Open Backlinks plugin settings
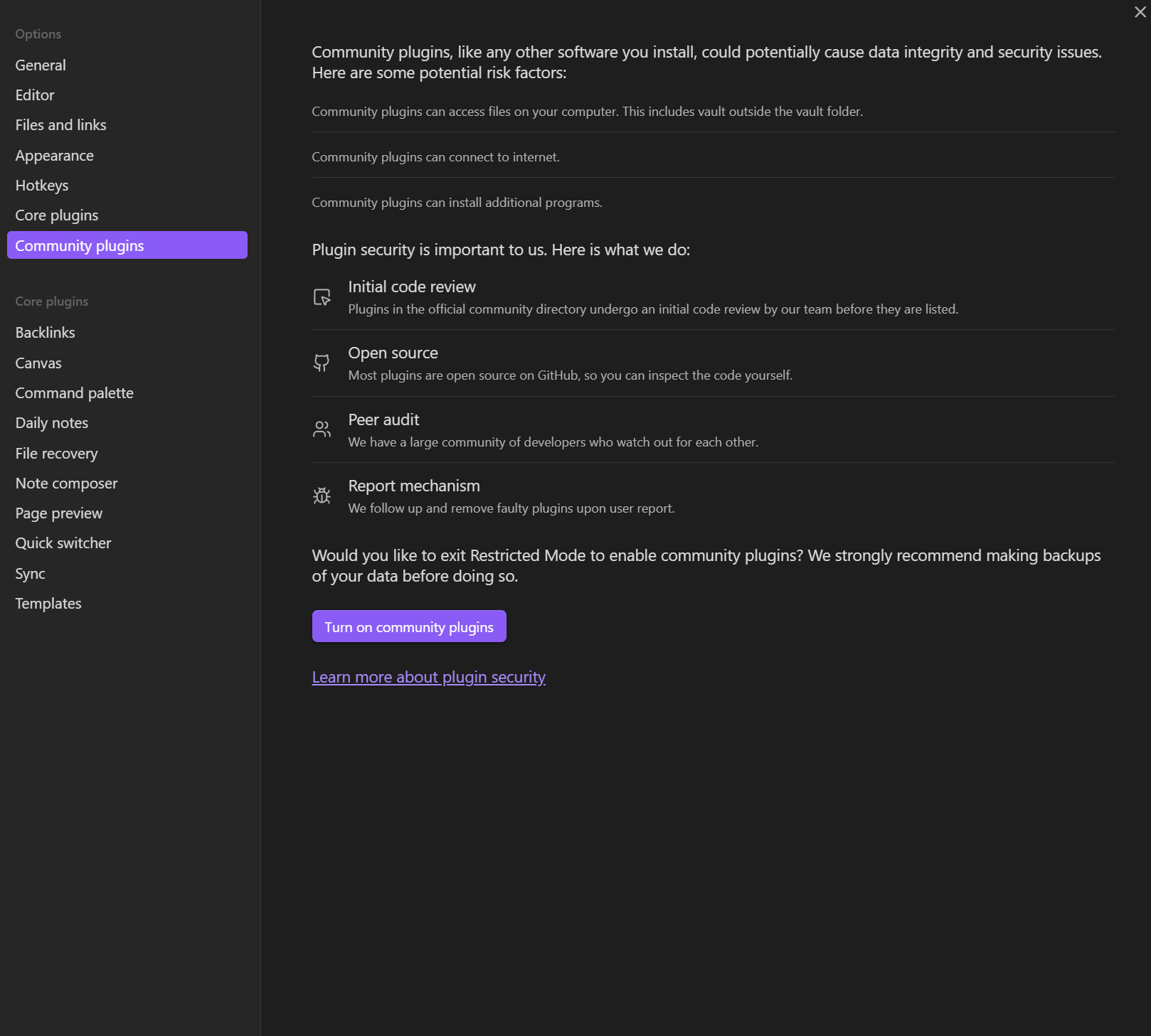1151x1036 pixels. [x=46, y=333]
